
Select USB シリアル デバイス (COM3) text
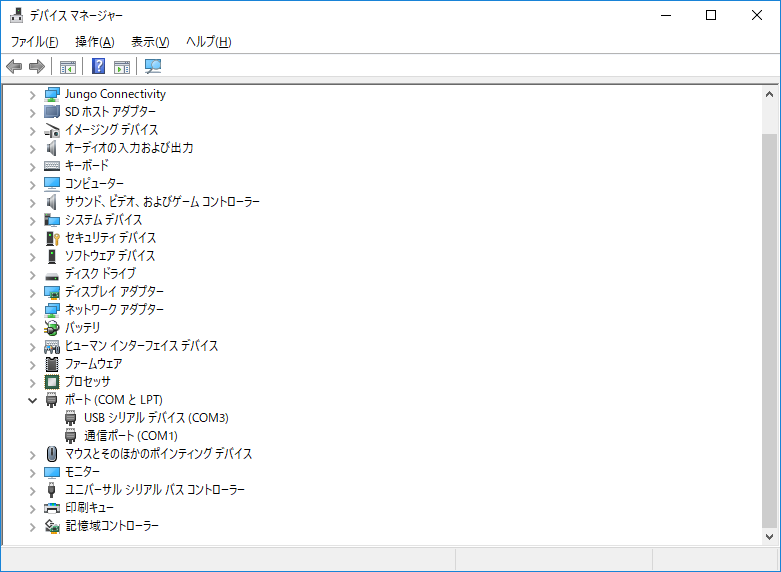click(156, 418)
